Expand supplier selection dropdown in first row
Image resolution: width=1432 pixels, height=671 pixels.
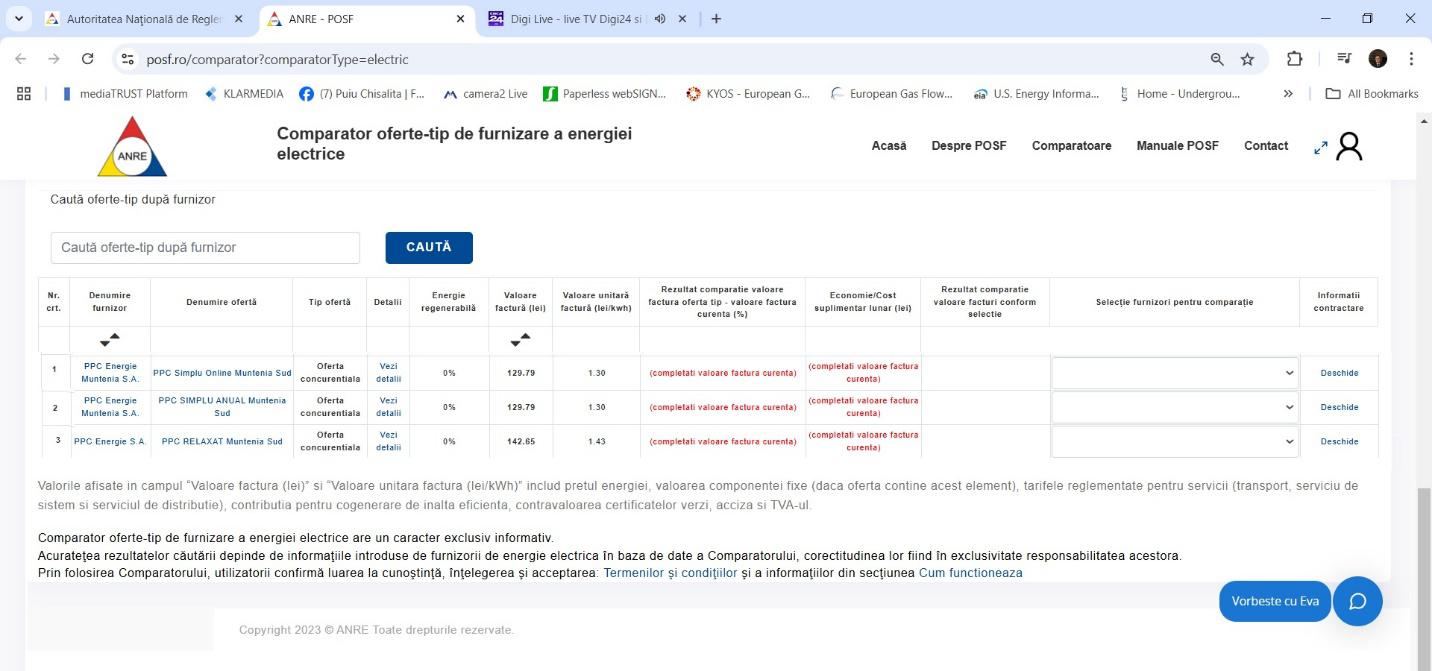(1174, 373)
